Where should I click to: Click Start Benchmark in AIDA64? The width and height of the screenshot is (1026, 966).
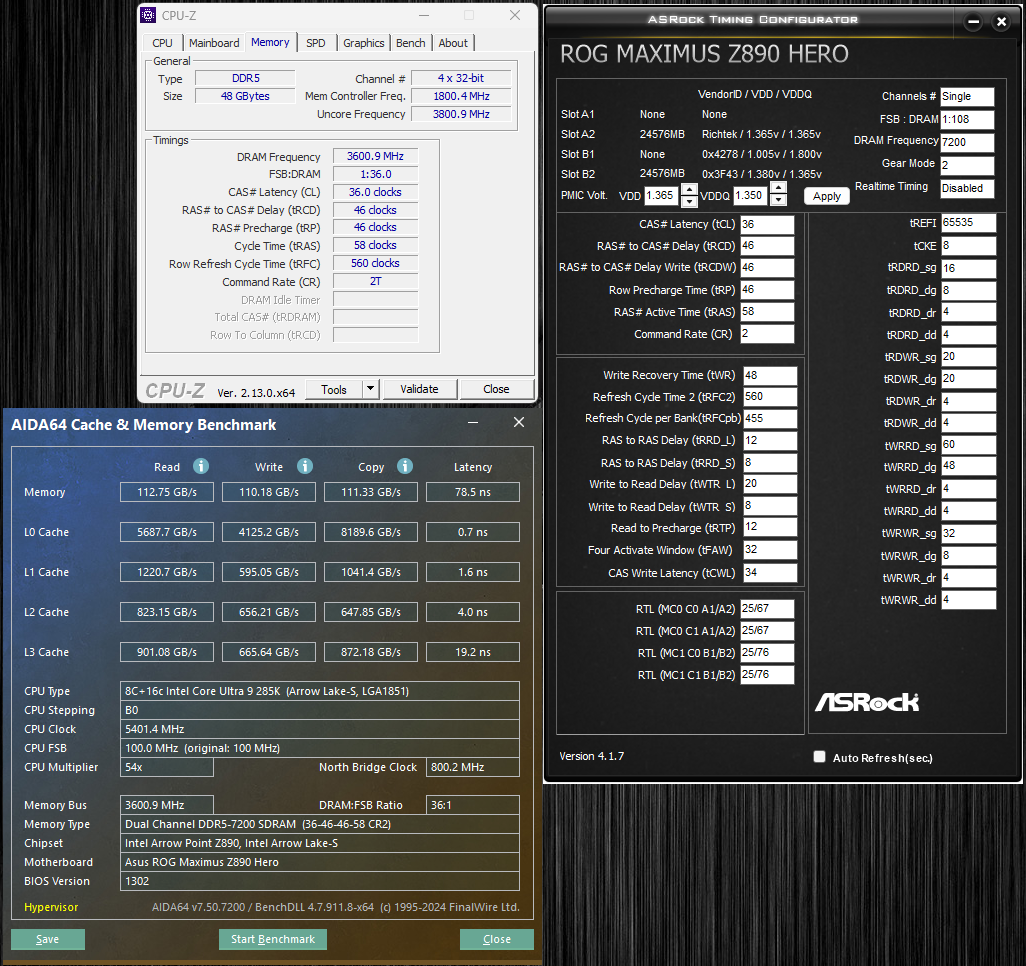coord(273,939)
